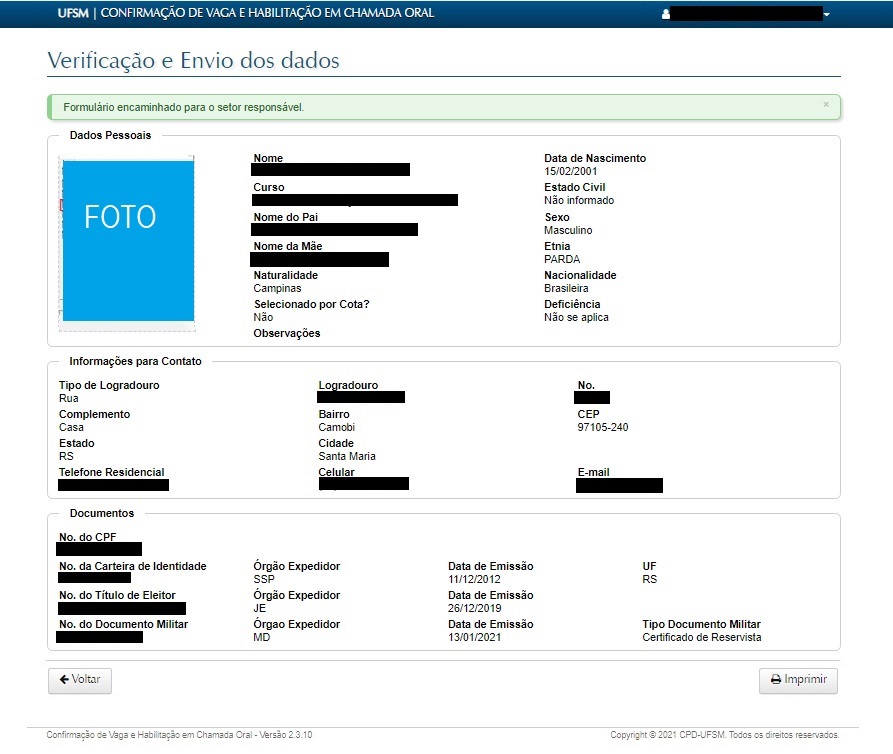The height and width of the screenshot is (754, 893).
Task: Click the CEP value 97105-240
Action: point(603,427)
